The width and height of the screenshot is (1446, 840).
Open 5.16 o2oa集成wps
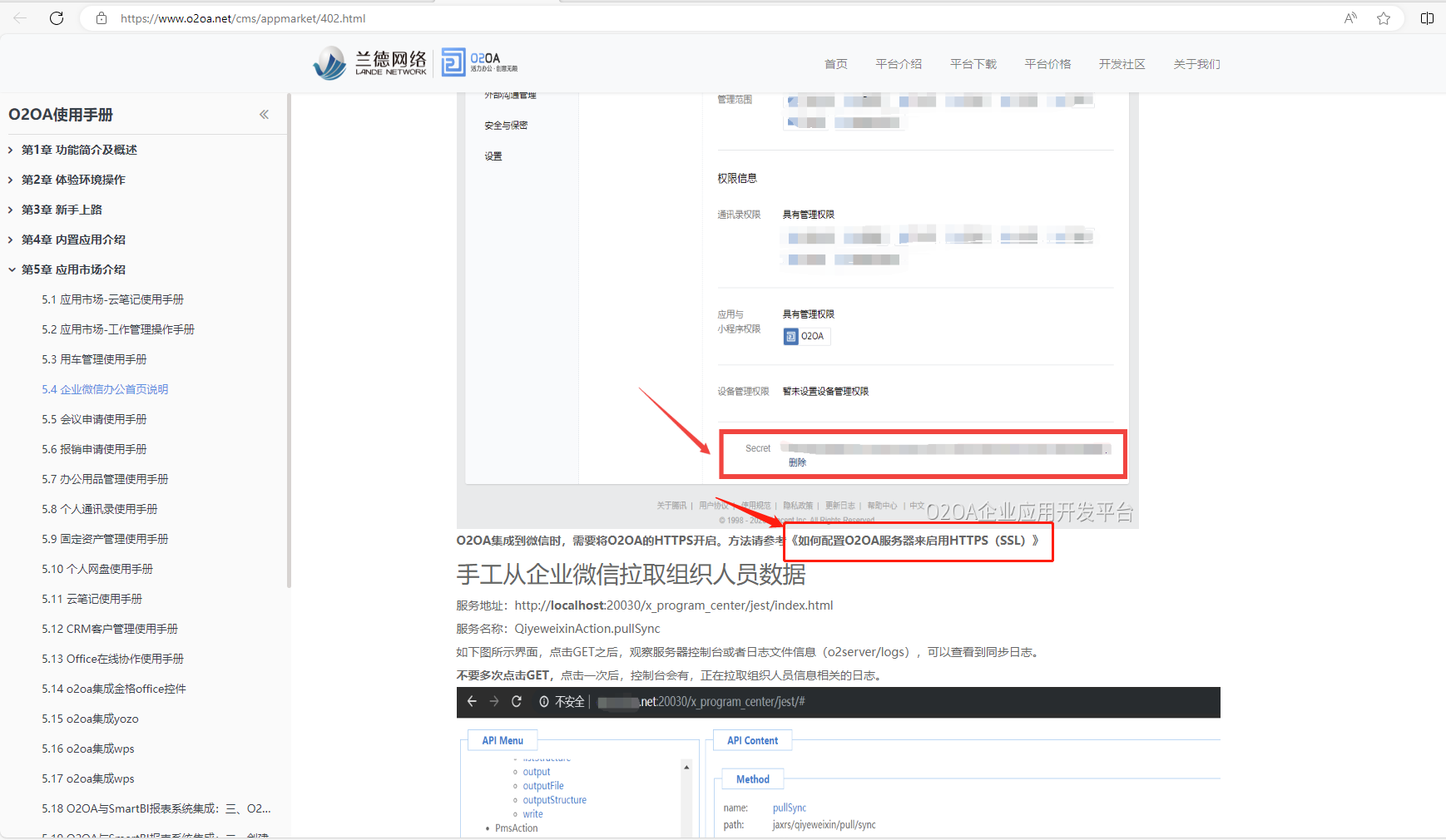[x=88, y=749]
